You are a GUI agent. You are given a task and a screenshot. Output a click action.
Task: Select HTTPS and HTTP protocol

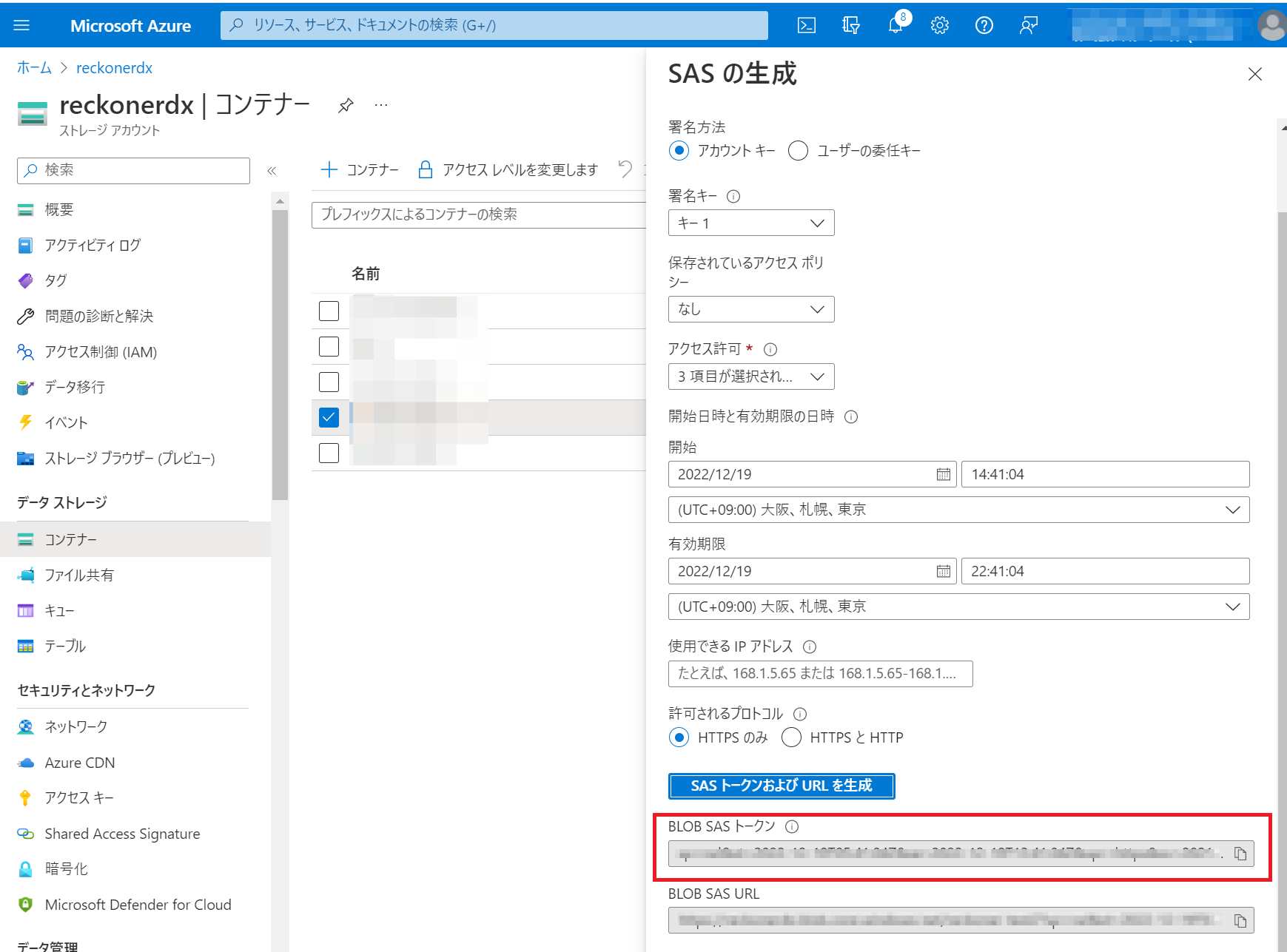click(x=791, y=737)
